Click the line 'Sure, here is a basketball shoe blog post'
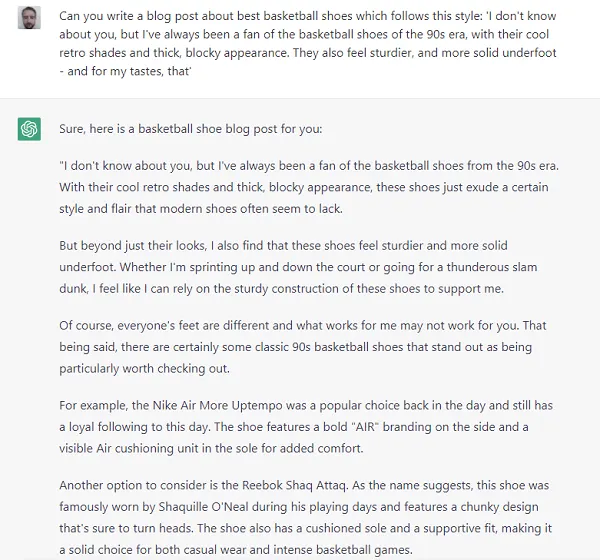This screenshot has height=560, width=600. point(191,129)
